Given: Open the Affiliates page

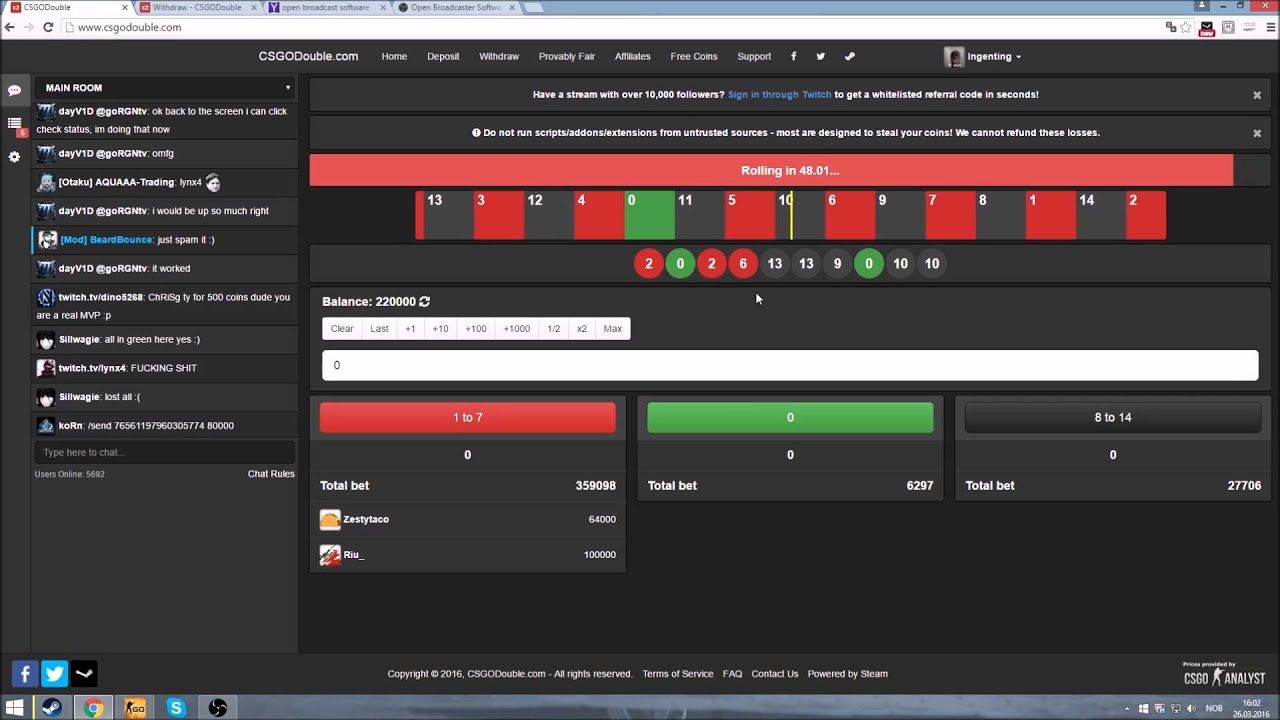Looking at the screenshot, I should [x=632, y=56].
